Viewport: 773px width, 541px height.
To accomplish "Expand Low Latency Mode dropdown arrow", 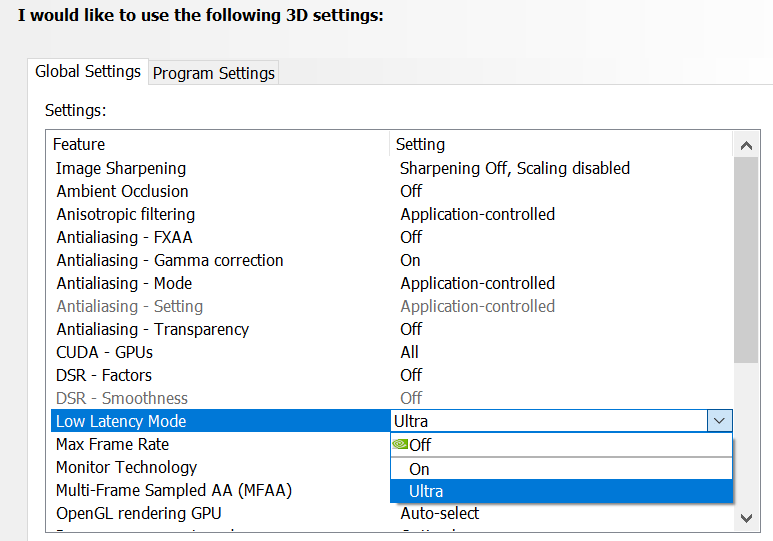I will point(719,421).
